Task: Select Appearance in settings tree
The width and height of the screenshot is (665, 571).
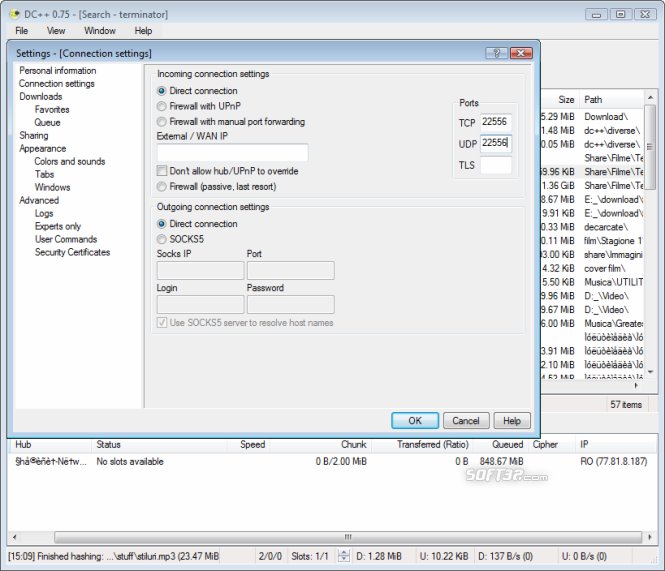Action: click(43, 149)
